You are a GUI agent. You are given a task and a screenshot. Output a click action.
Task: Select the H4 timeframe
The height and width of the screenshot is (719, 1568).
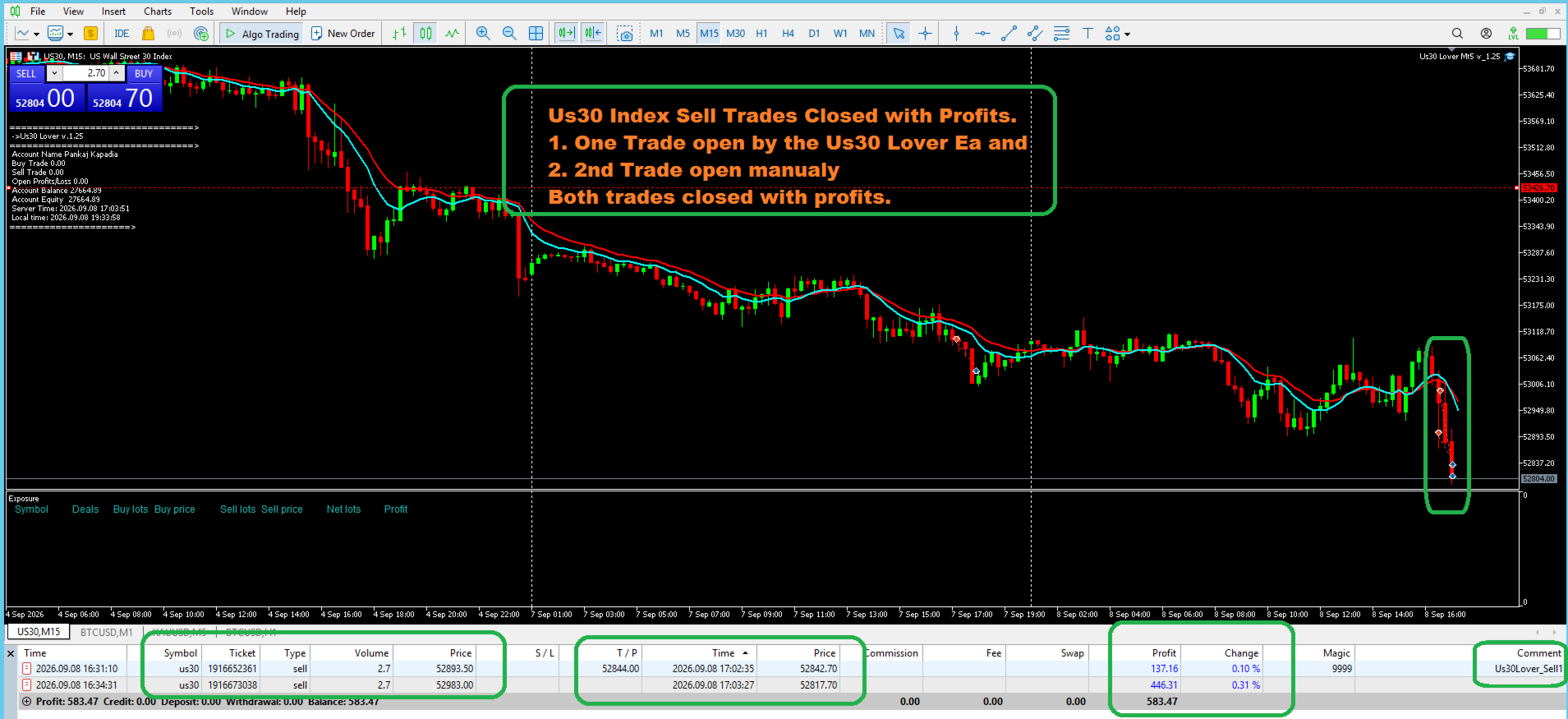tap(788, 33)
